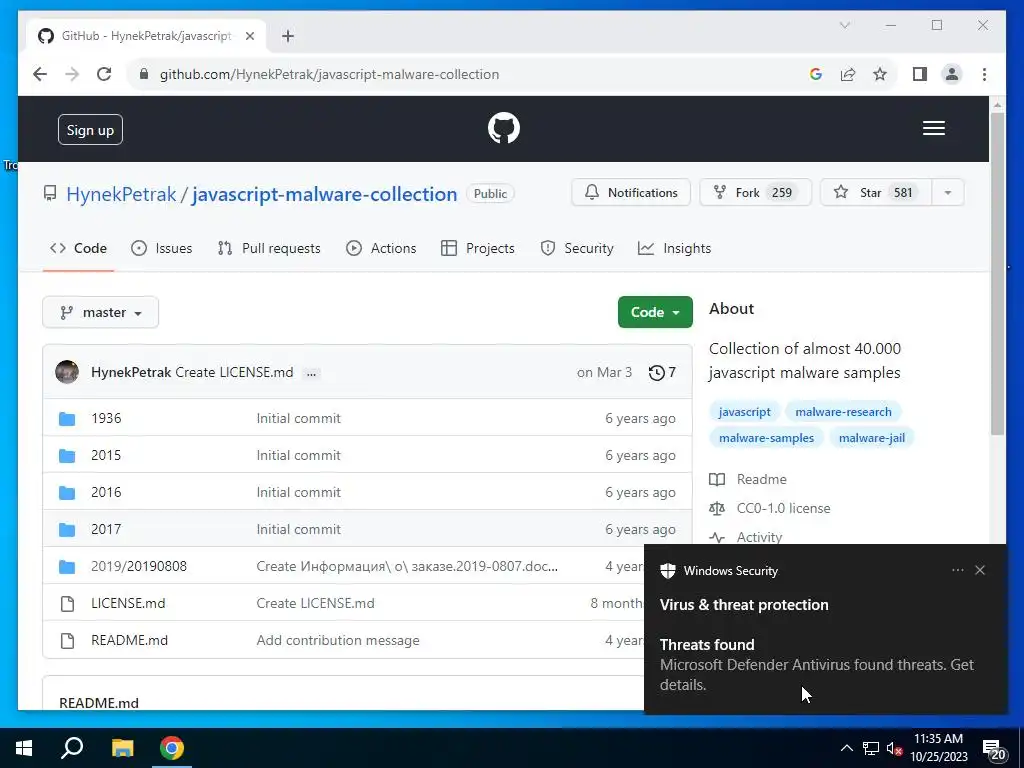Screen dimensions: 1024x768
Task: Fork the repository with Fork button
Action: 755,193
